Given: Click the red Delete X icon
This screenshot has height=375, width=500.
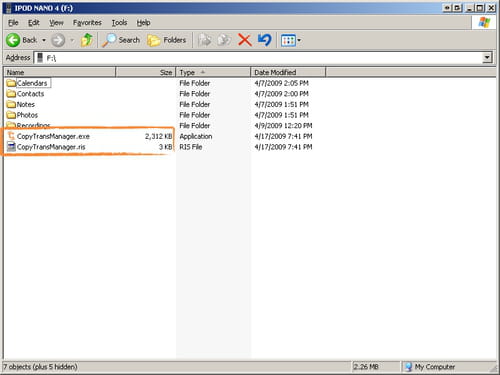Looking at the screenshot, I should (x=245, y=40).
